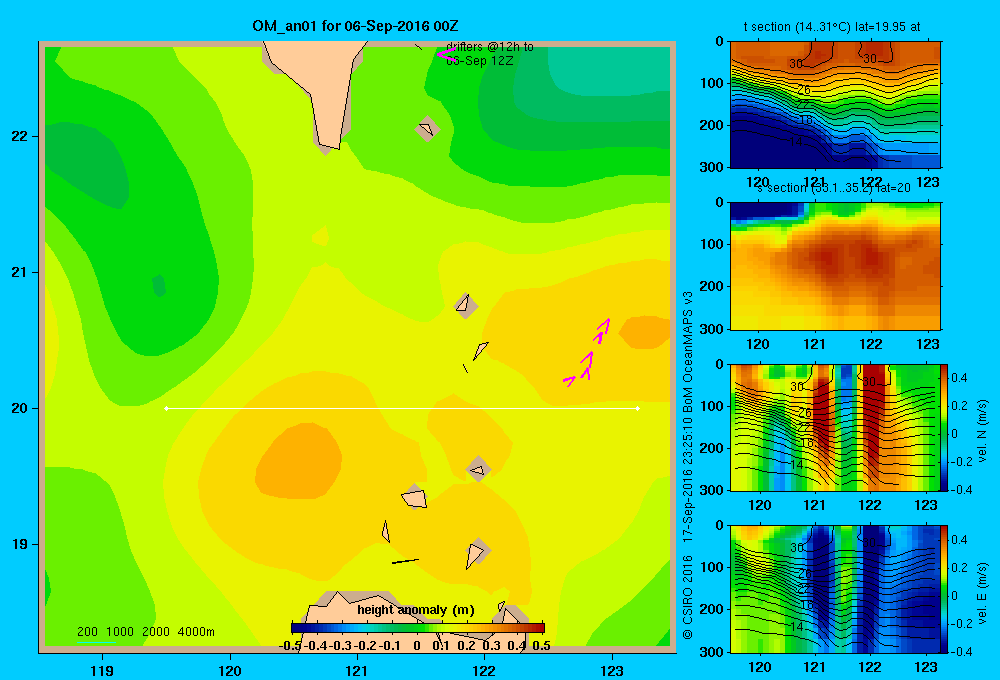Click latitude label 19 on the main map

click(x=20, y=544)
